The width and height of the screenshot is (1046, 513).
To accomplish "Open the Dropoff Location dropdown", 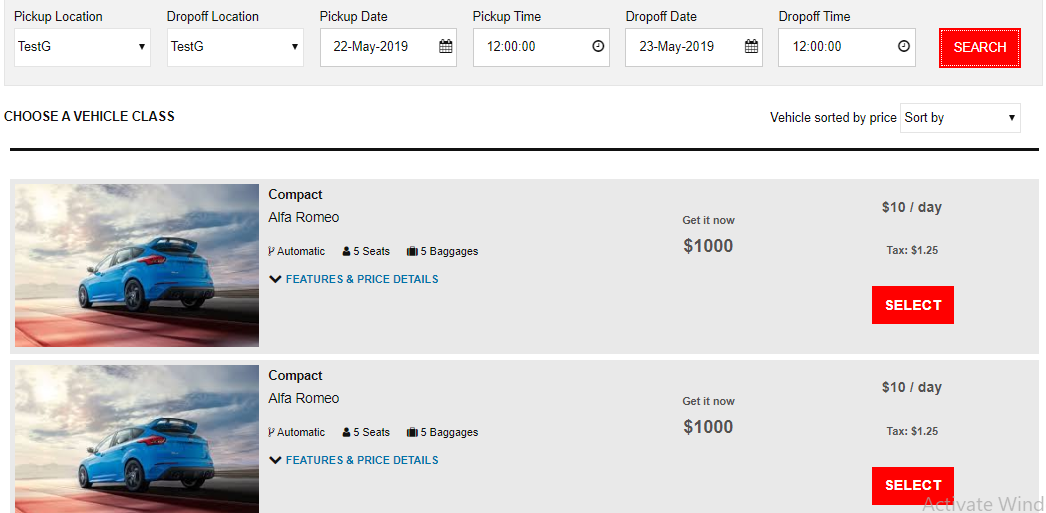I will (x=235, y=47).
